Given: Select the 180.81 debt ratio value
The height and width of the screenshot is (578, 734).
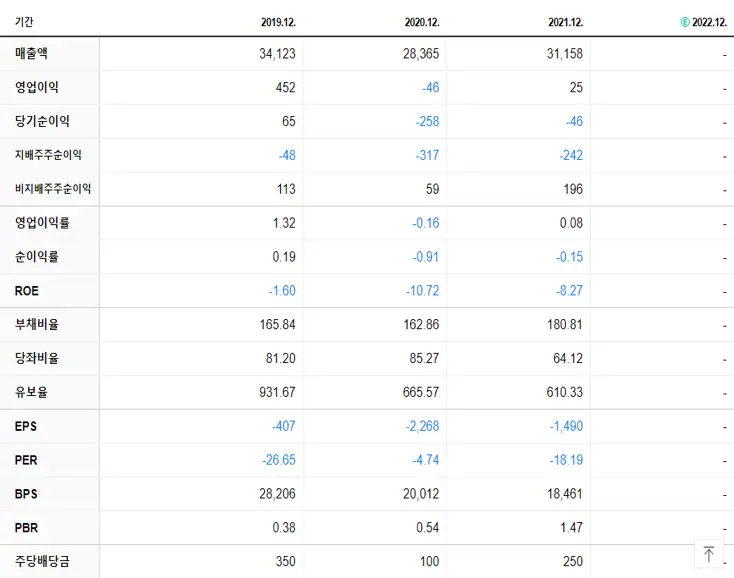Looking at the screenshot, I should tap(565, 325).
